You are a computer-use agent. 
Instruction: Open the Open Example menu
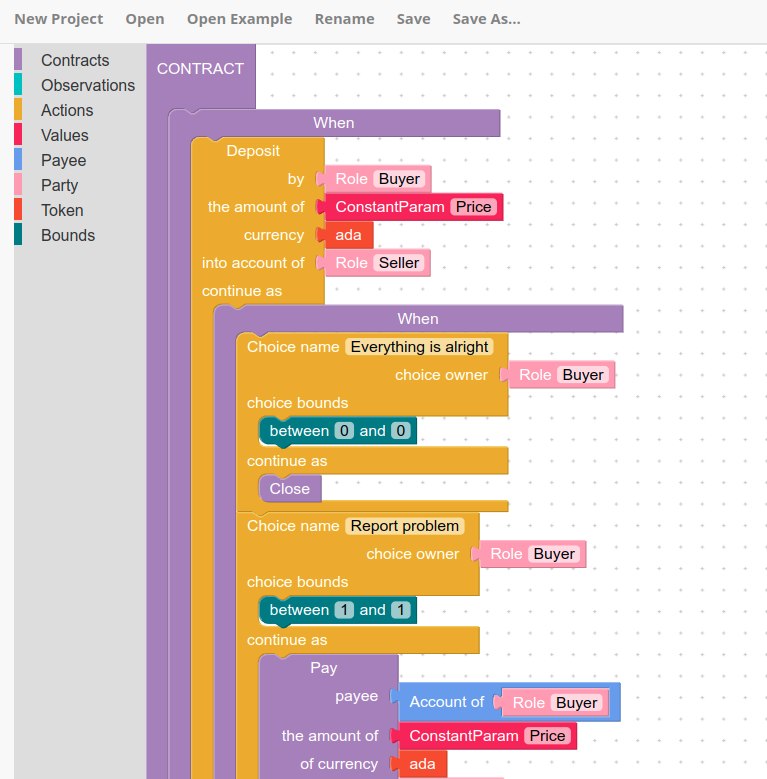(239, 19)
